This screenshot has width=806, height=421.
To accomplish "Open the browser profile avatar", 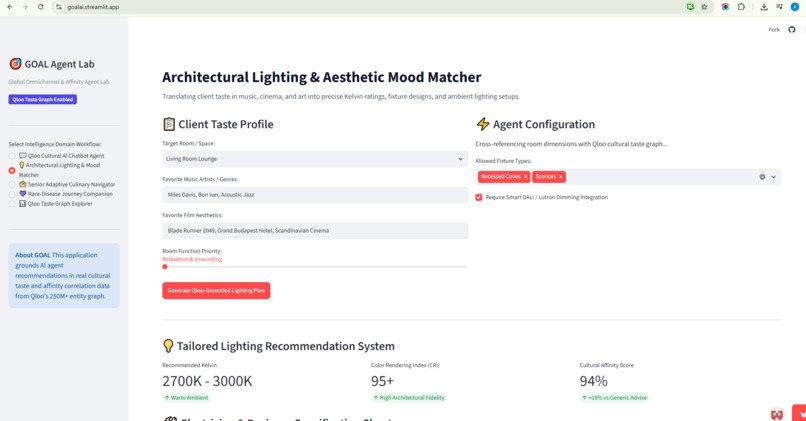I will [x=795, y=7].
